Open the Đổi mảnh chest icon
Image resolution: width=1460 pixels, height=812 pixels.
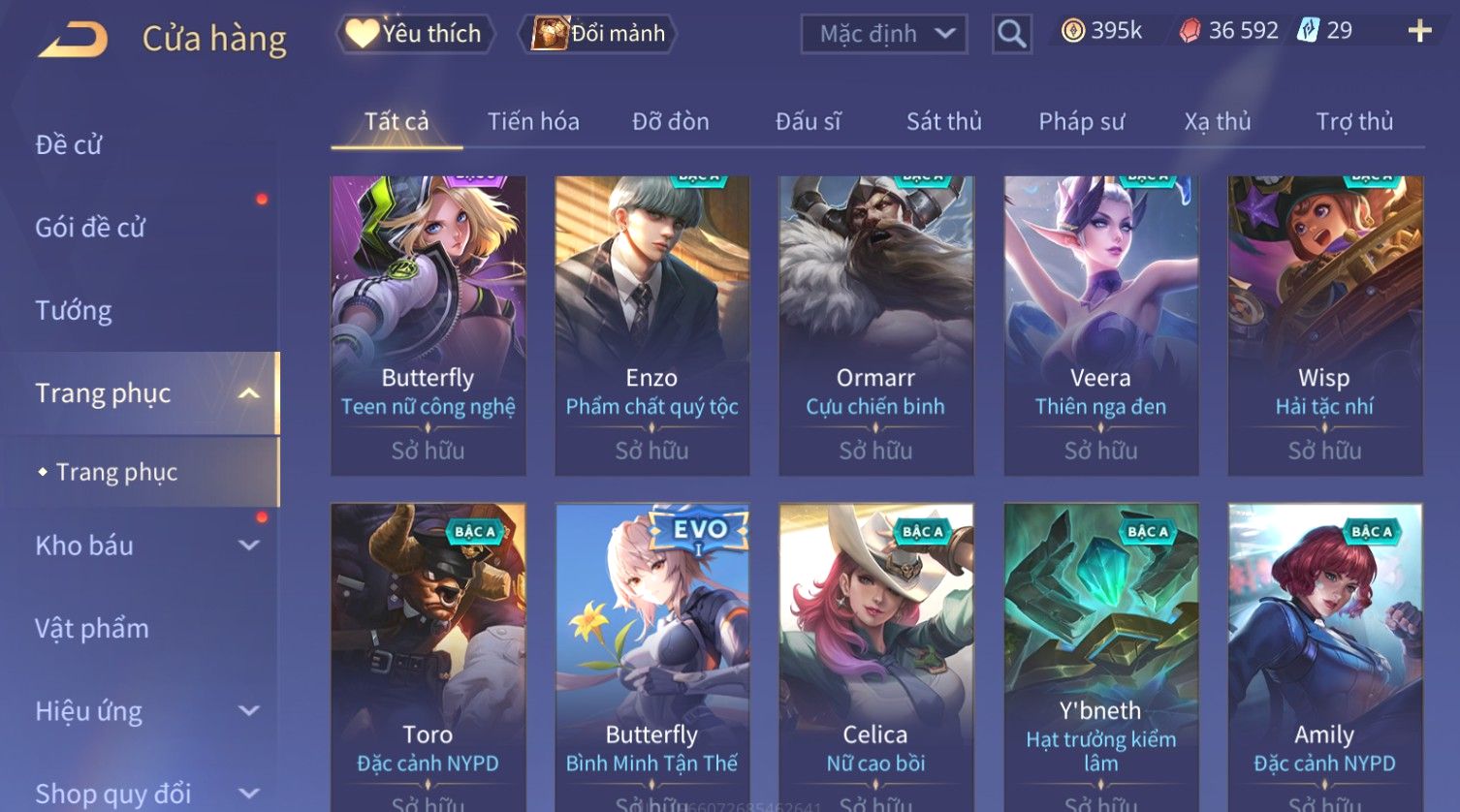(x=550, y=33)
